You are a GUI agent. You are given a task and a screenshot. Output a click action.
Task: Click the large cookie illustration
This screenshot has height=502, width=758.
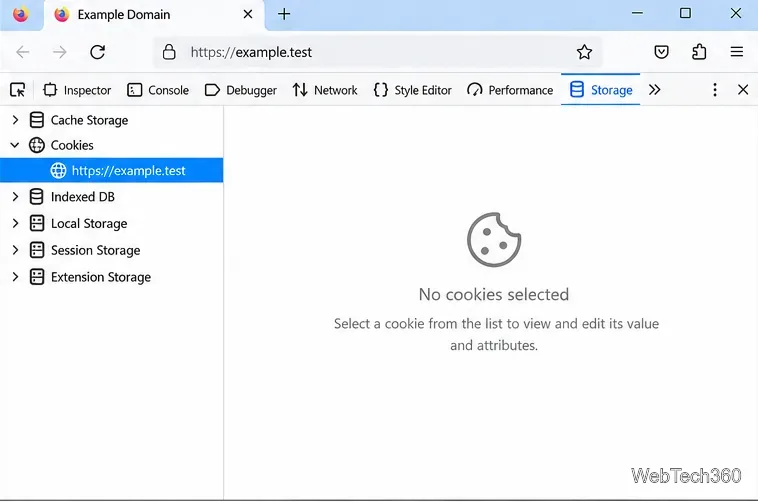[494, 239]
